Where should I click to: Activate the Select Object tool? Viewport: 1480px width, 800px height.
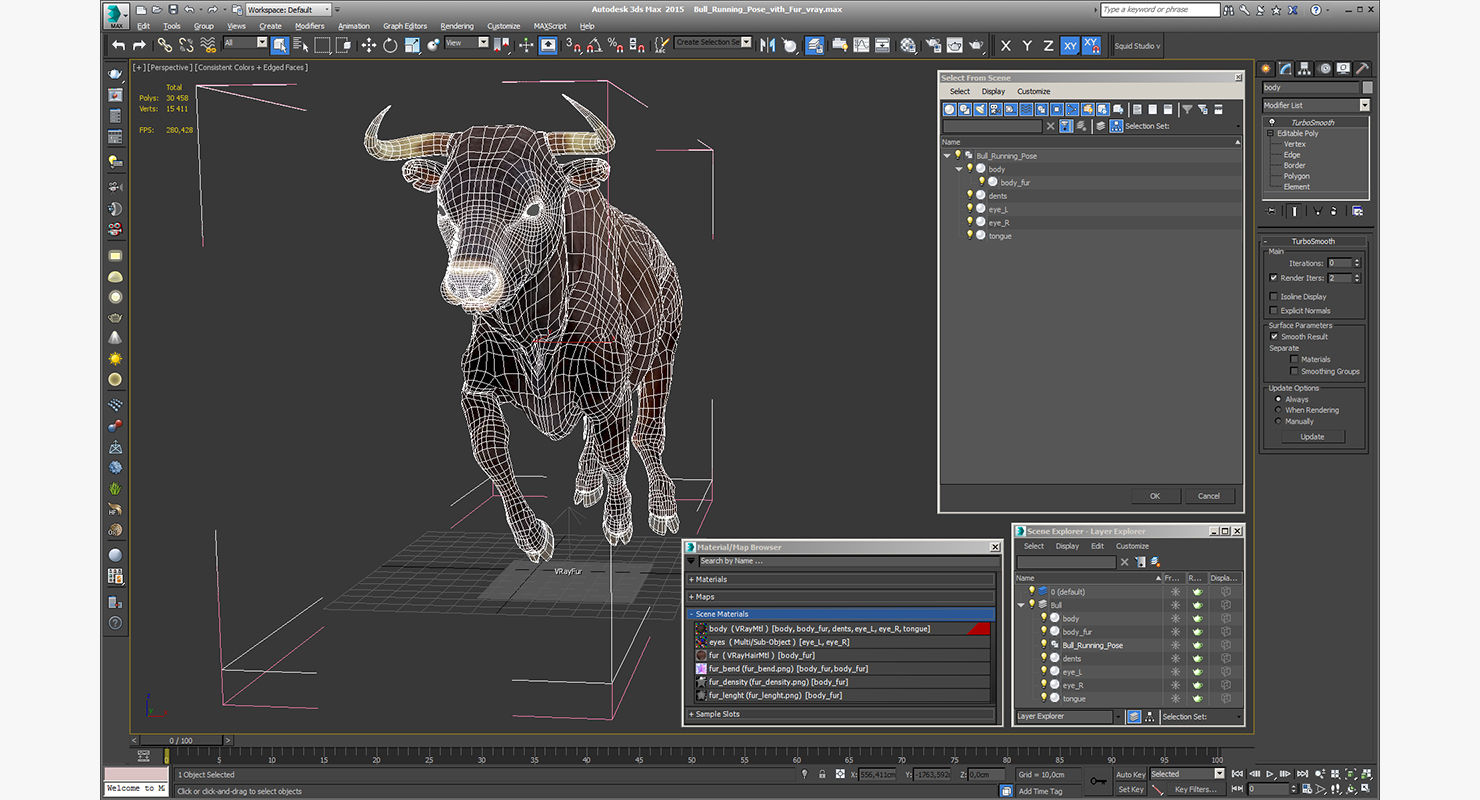[x=280, y=45]
